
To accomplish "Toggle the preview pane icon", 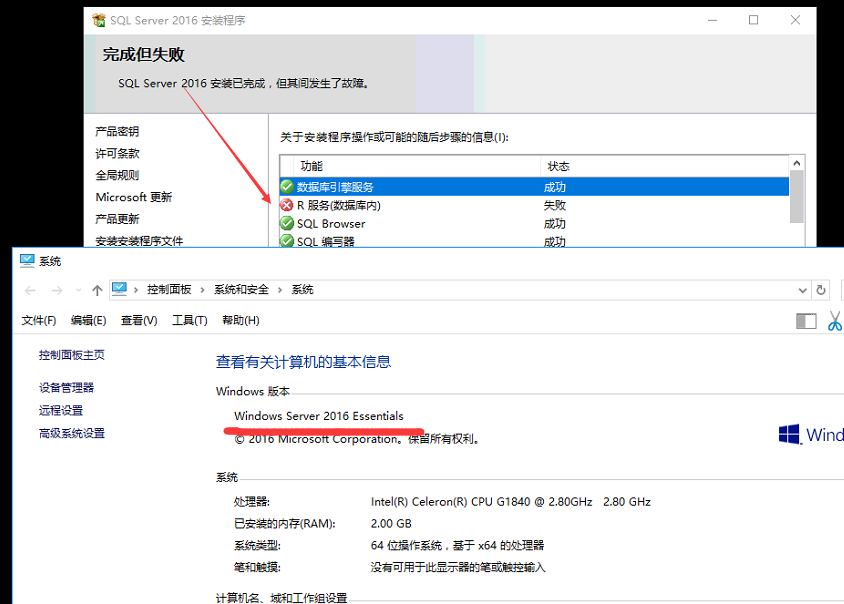I will 806,321.
